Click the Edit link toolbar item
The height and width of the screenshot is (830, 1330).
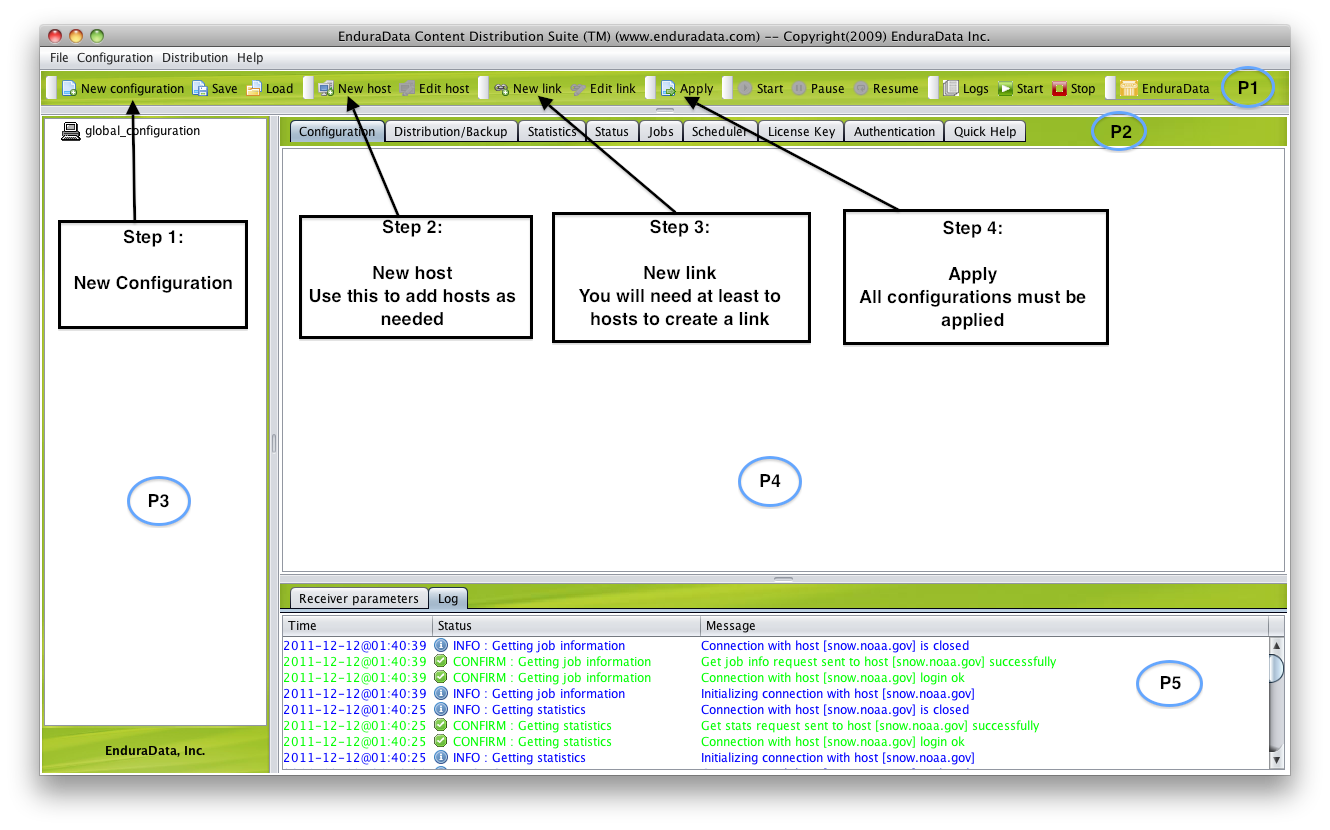coord(603,88)
